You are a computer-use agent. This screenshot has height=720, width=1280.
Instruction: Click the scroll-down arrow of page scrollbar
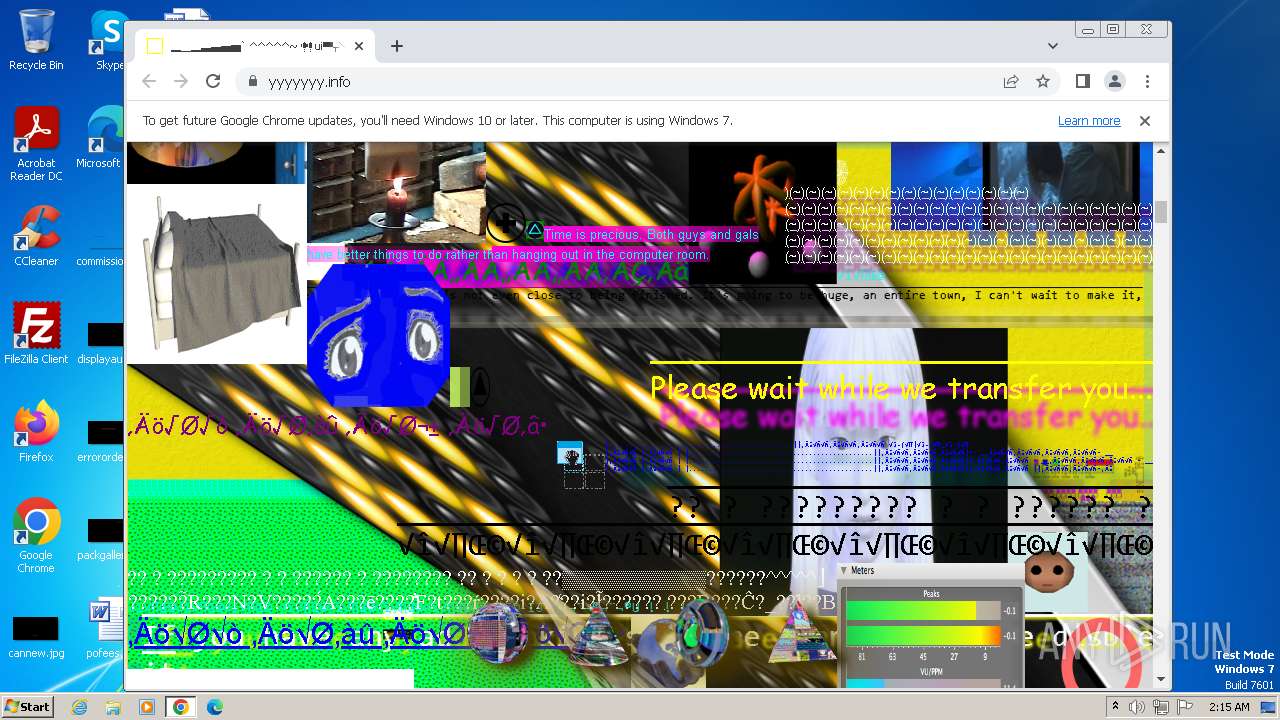(x=1160, y=679)
